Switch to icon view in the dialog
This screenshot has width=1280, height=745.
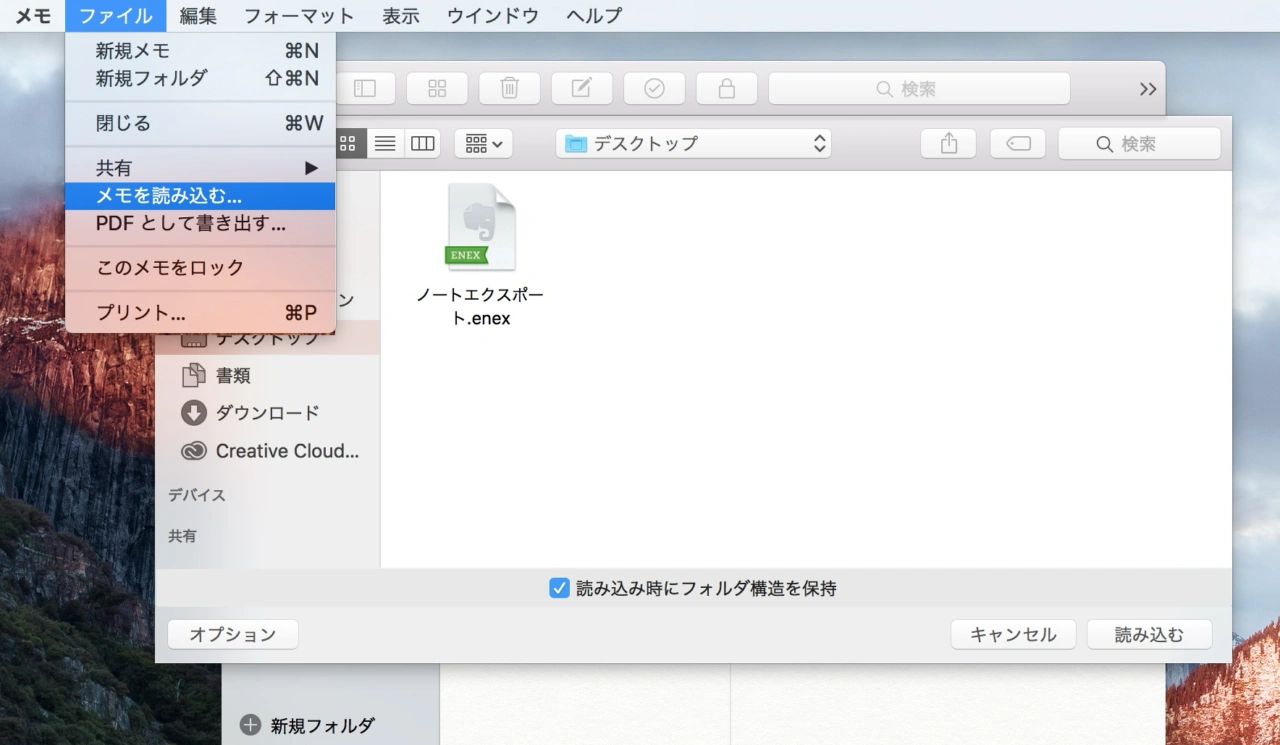[348, 143]
